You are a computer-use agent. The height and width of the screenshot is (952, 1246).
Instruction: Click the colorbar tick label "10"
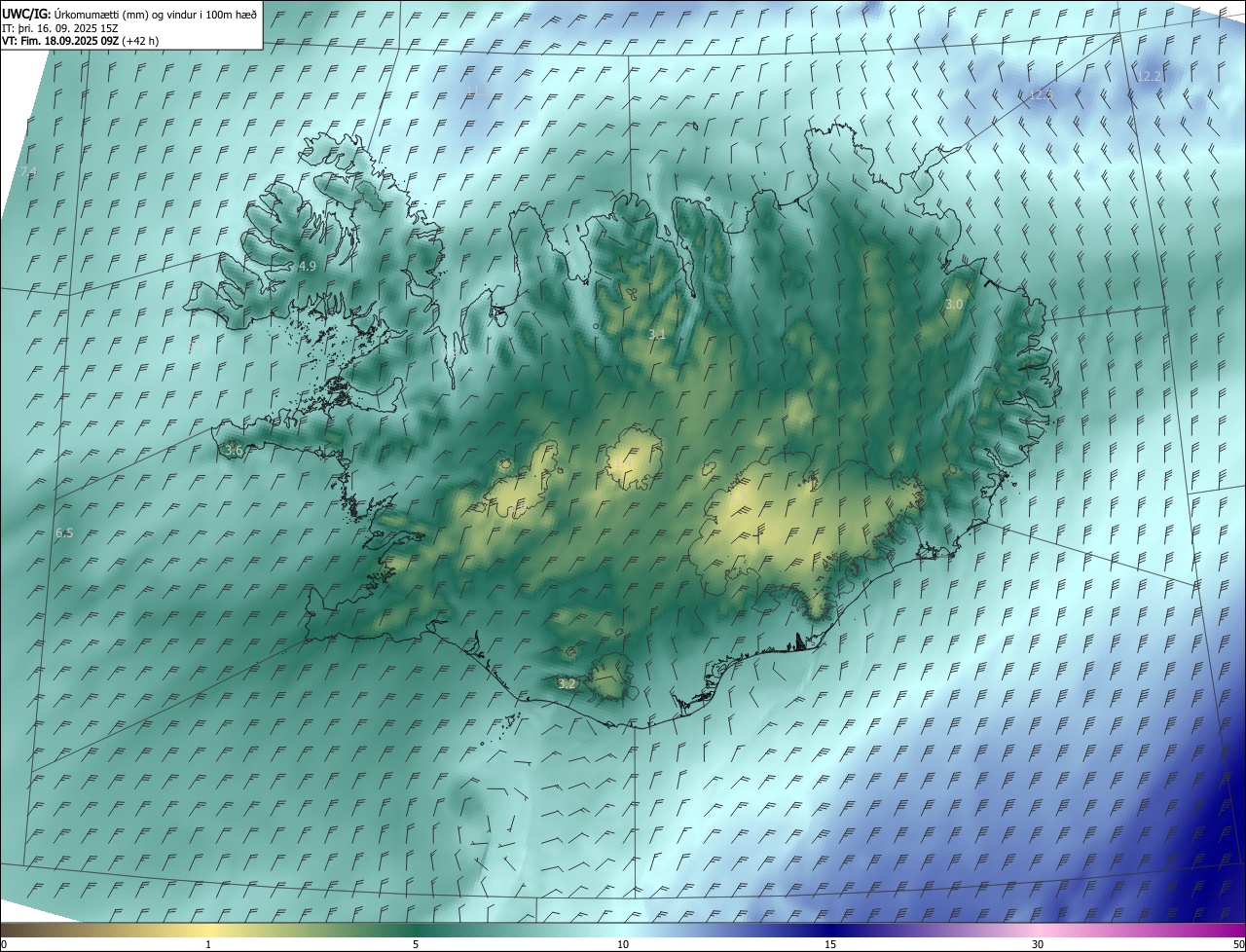pyautogui.click(x=623, y=944)
